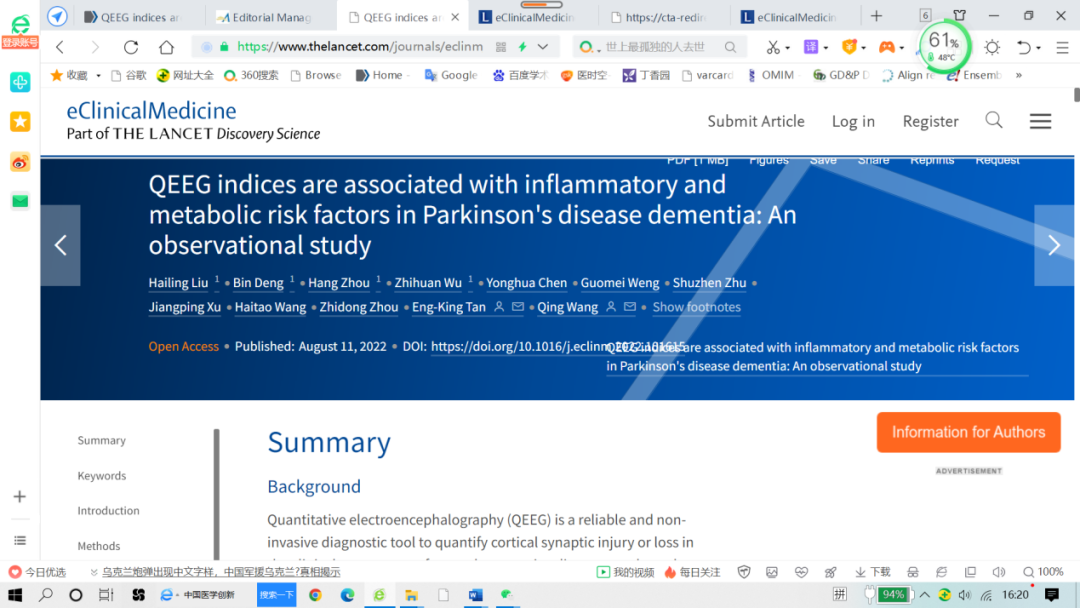Open the site search magnifier icon
This screenshot has height=608, width=1080.
point(993,120)
